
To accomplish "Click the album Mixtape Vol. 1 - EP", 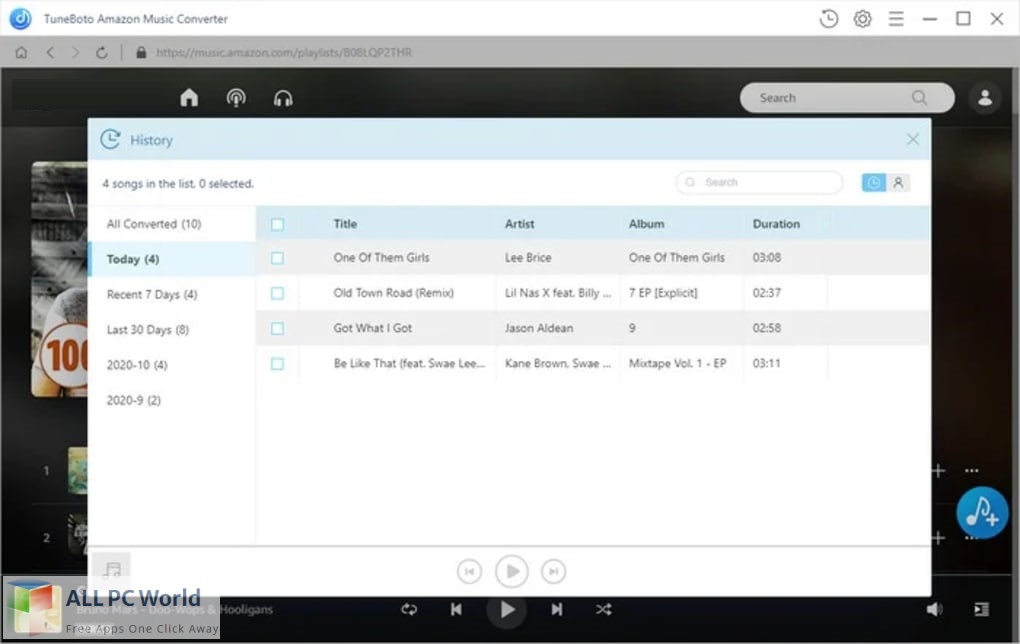I will 677,363.
